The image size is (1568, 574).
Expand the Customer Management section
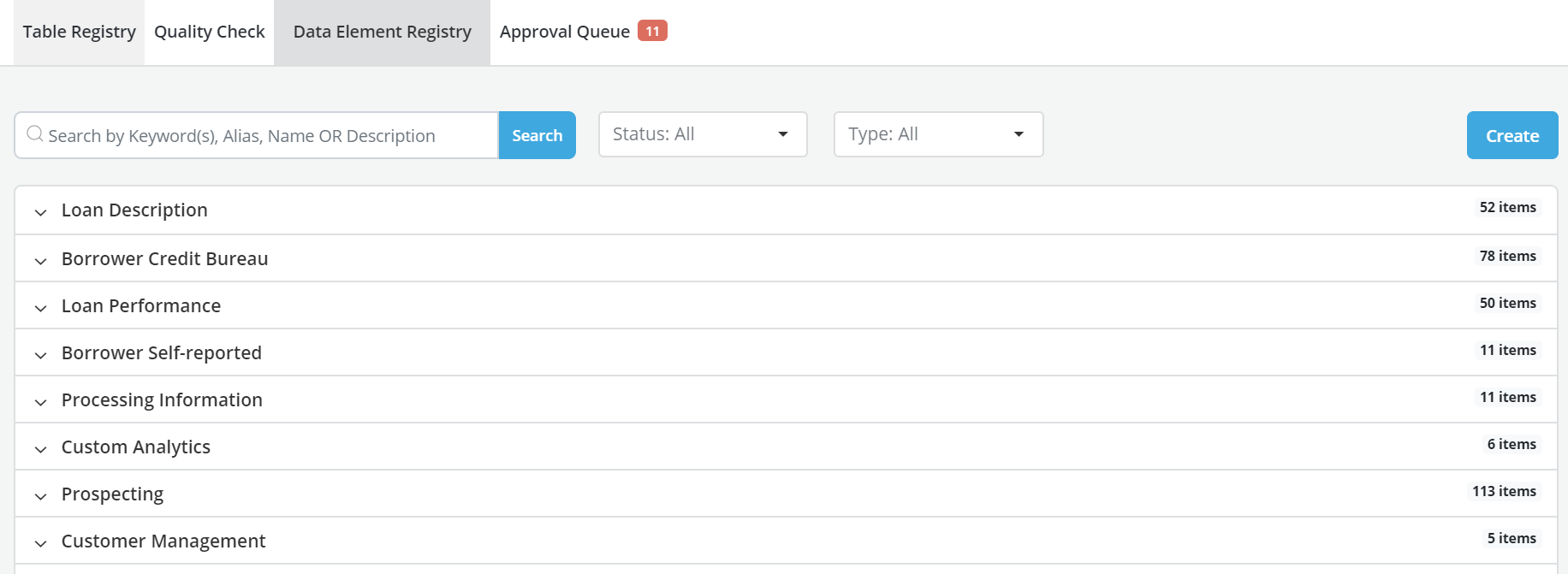(x=163, y=541)
